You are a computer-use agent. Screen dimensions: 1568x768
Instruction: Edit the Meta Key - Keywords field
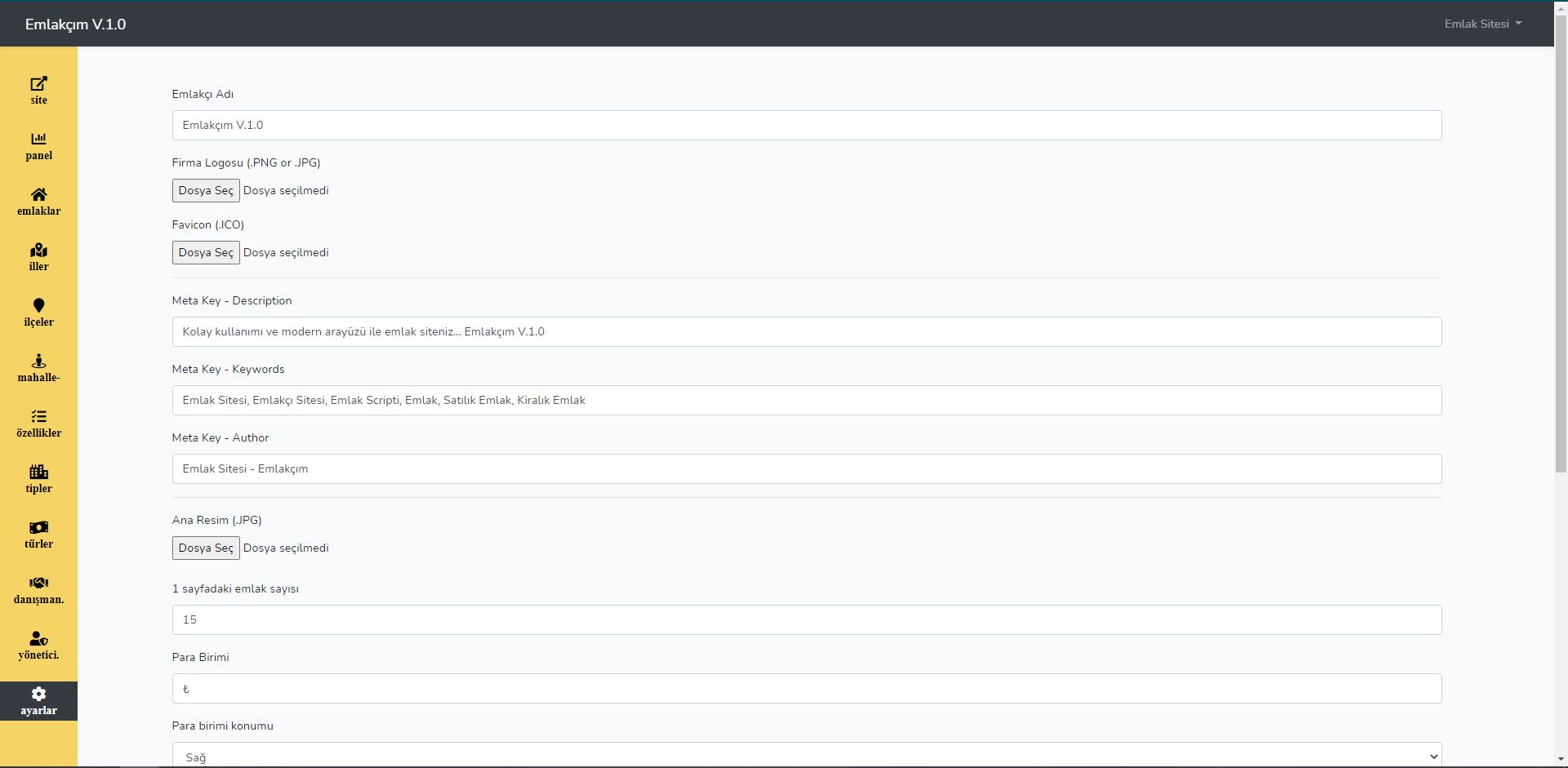(807, 400)
